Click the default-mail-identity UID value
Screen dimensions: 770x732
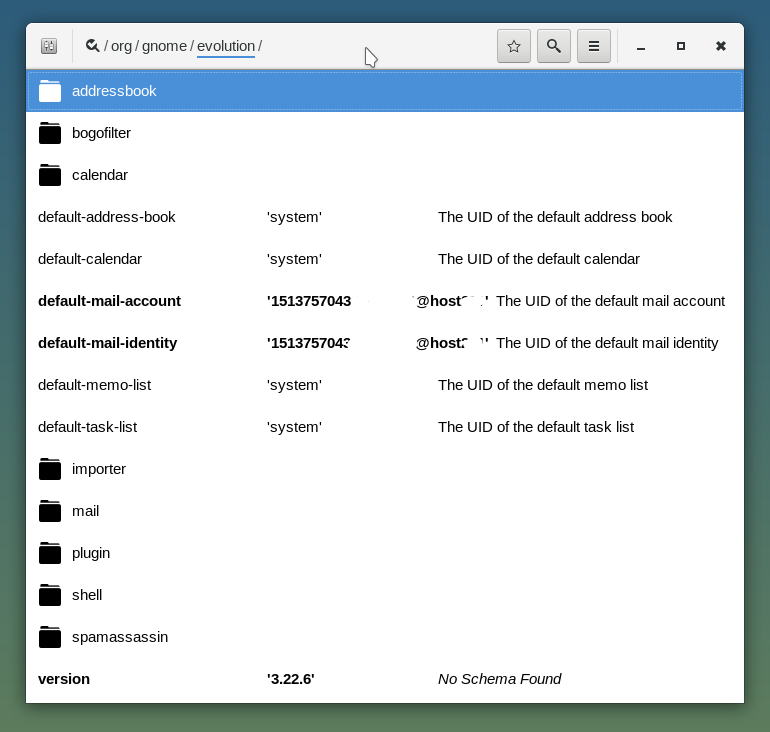click(x=378, y=343)
